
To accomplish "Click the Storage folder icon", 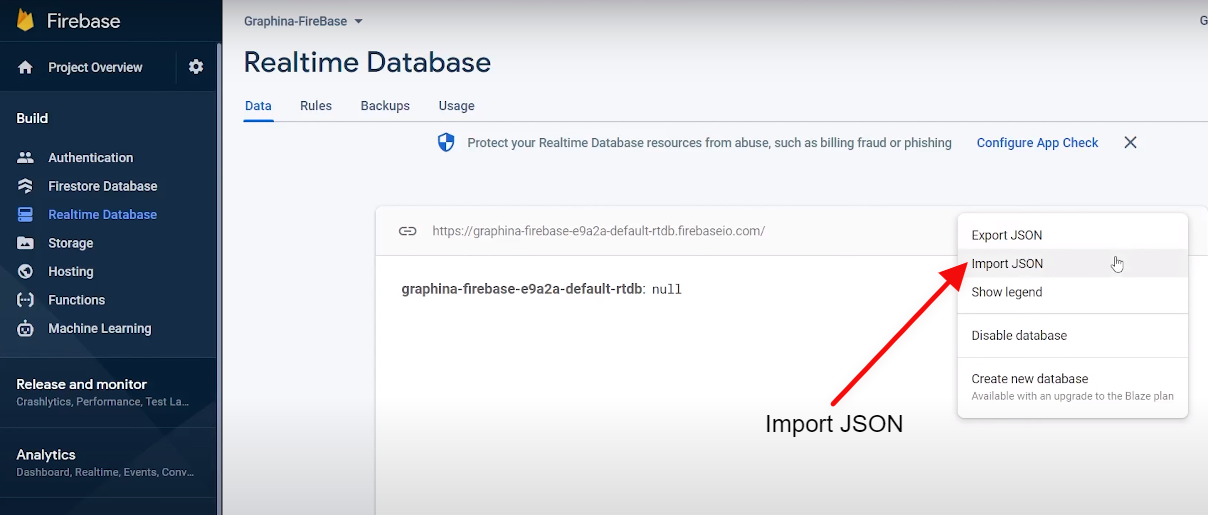I will coord(26,243).
